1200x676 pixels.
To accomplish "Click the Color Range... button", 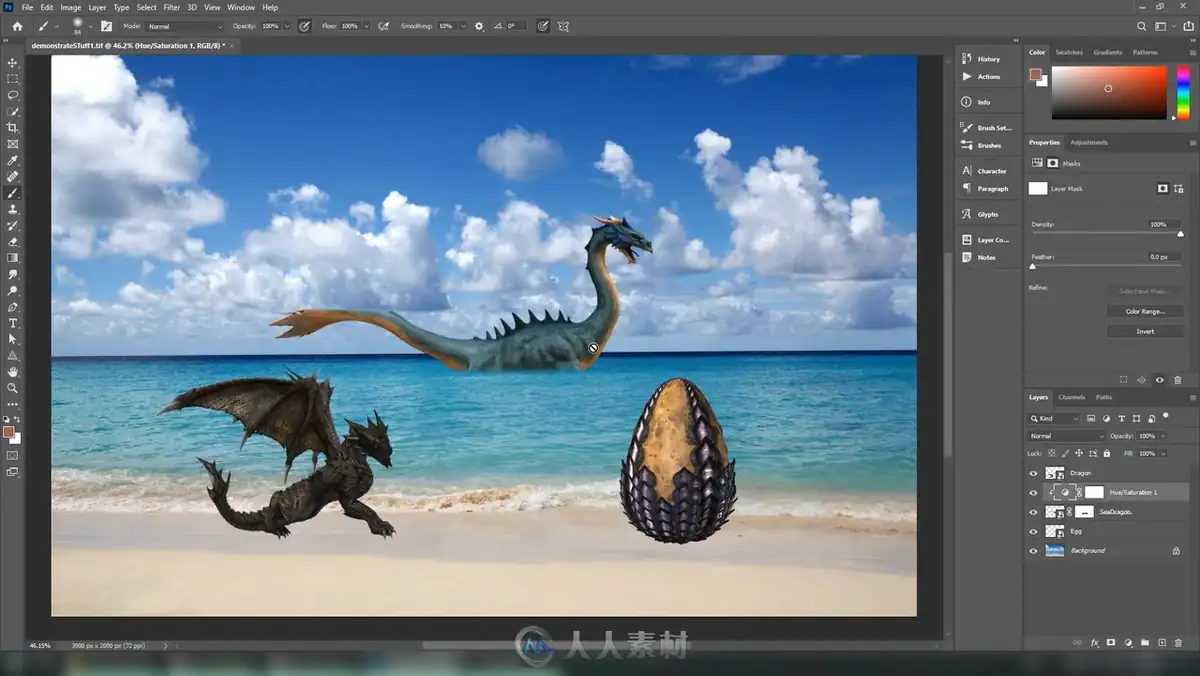I will coord(1145,311).
